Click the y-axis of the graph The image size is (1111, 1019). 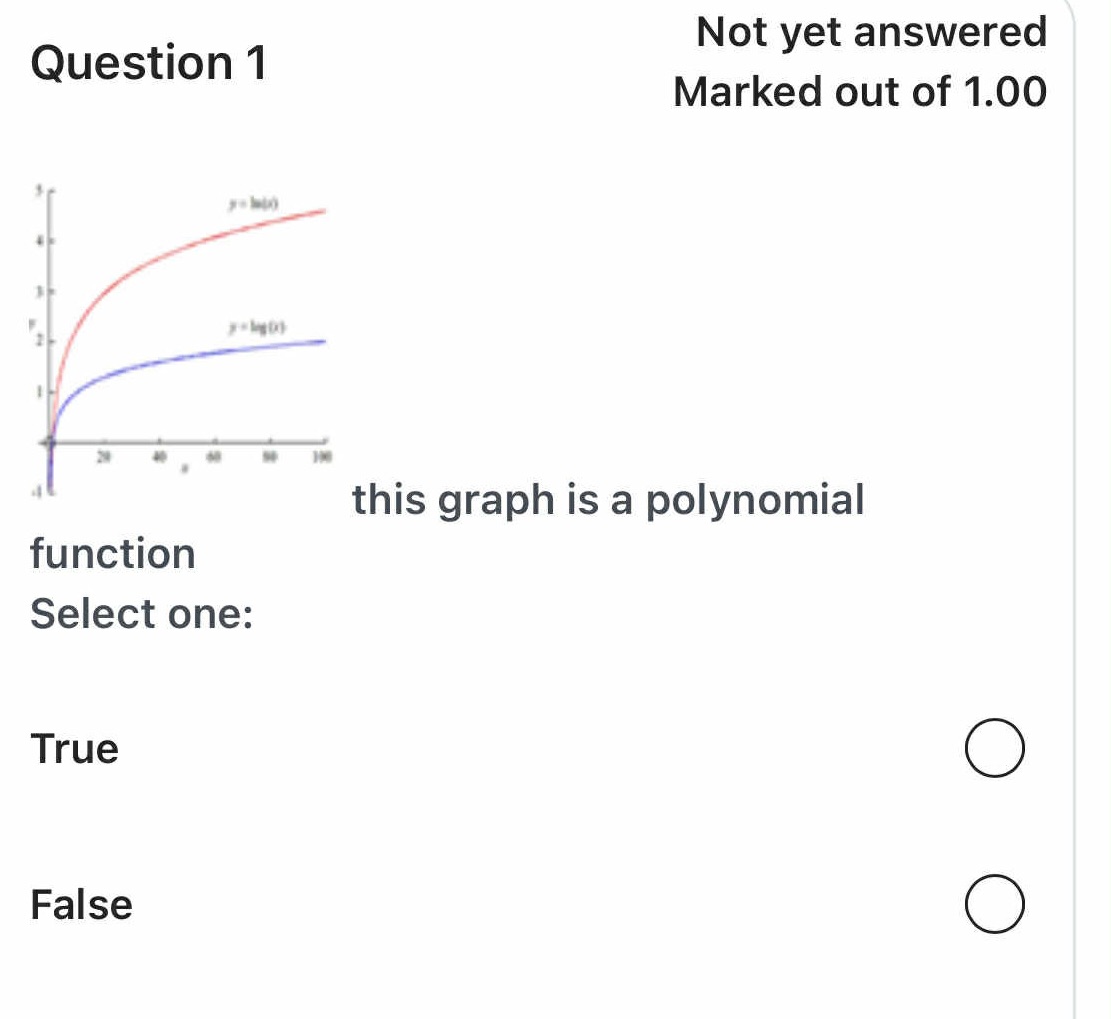tap(50, 300)
